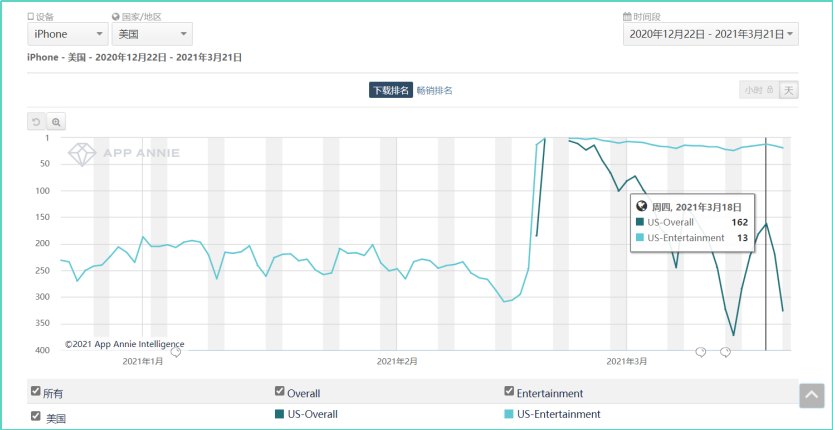Uncheck the 美国 country checkbox

point(36,416)
